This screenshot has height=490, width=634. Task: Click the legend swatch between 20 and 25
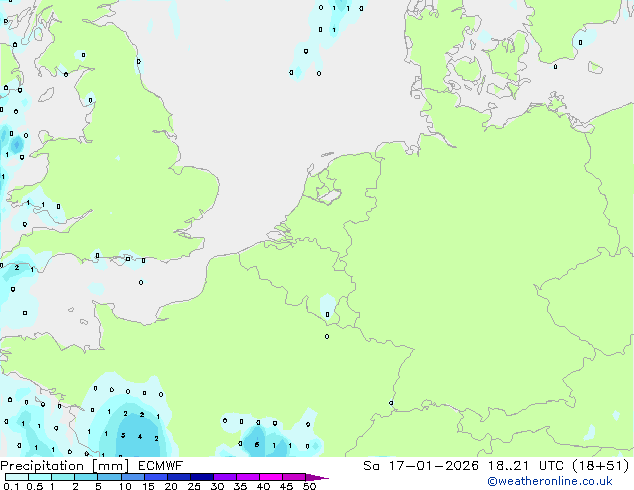click(x=178, y=477)
